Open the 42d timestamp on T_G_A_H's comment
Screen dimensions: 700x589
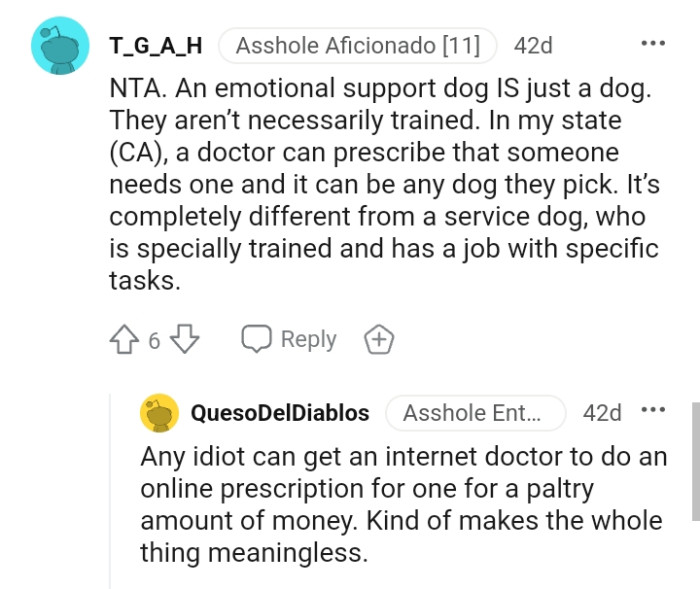pos(532,45)
